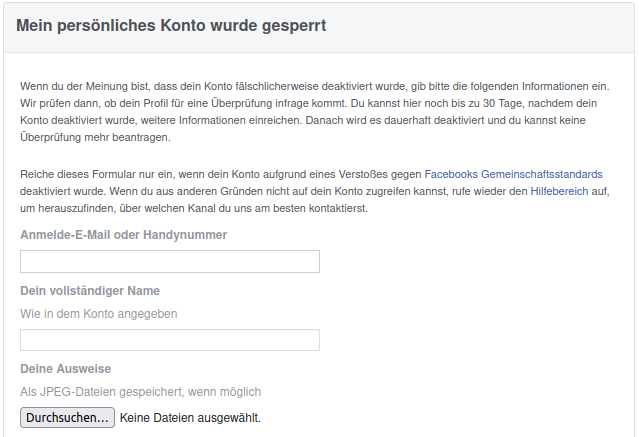The height and width of the screenshot is (437, 639).
Task: Open the Facebooks Gemeinschaftsstandards link
Action: tap(513, 174)
